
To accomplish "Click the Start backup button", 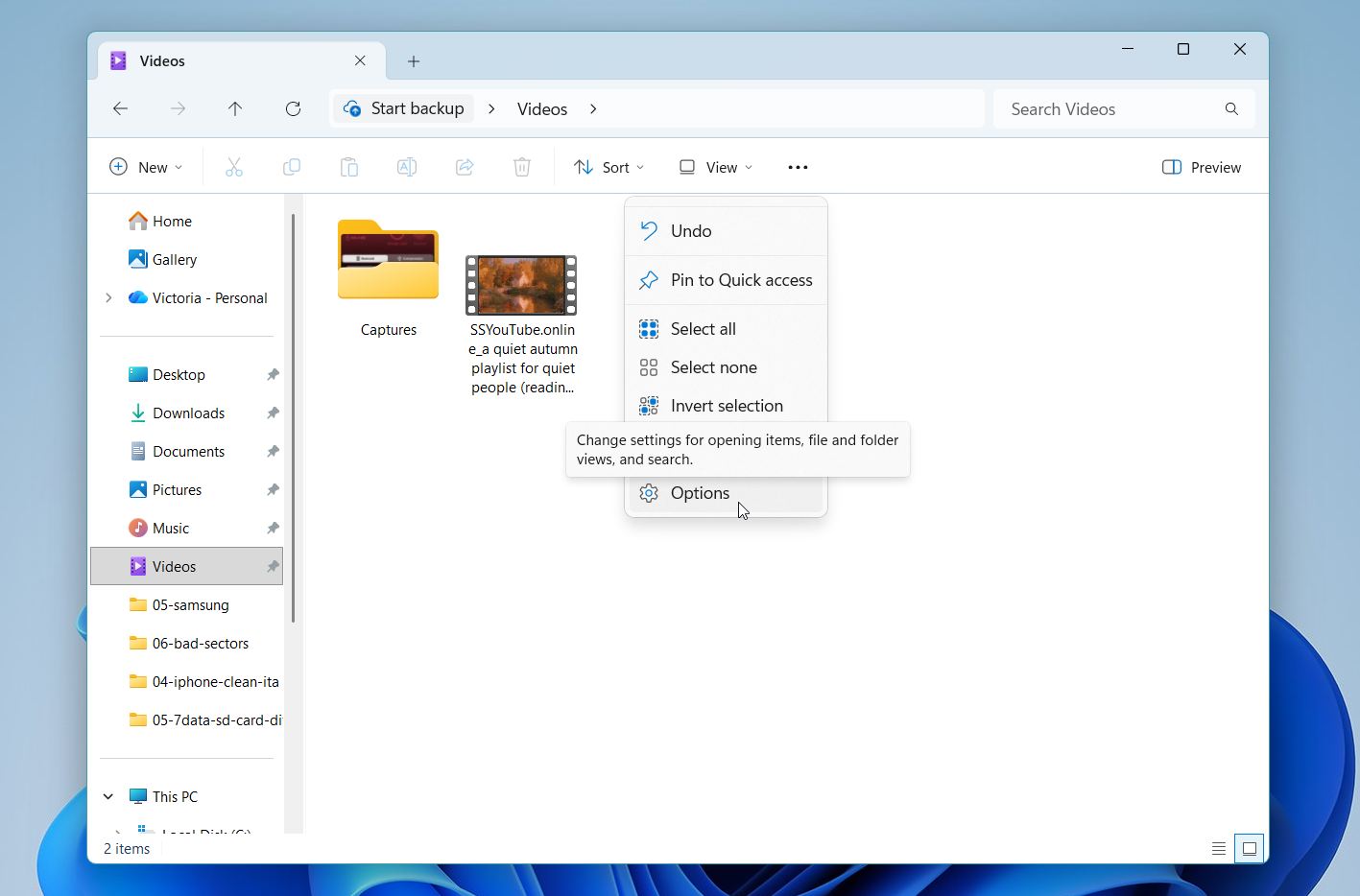I will [x=404, y=108].
